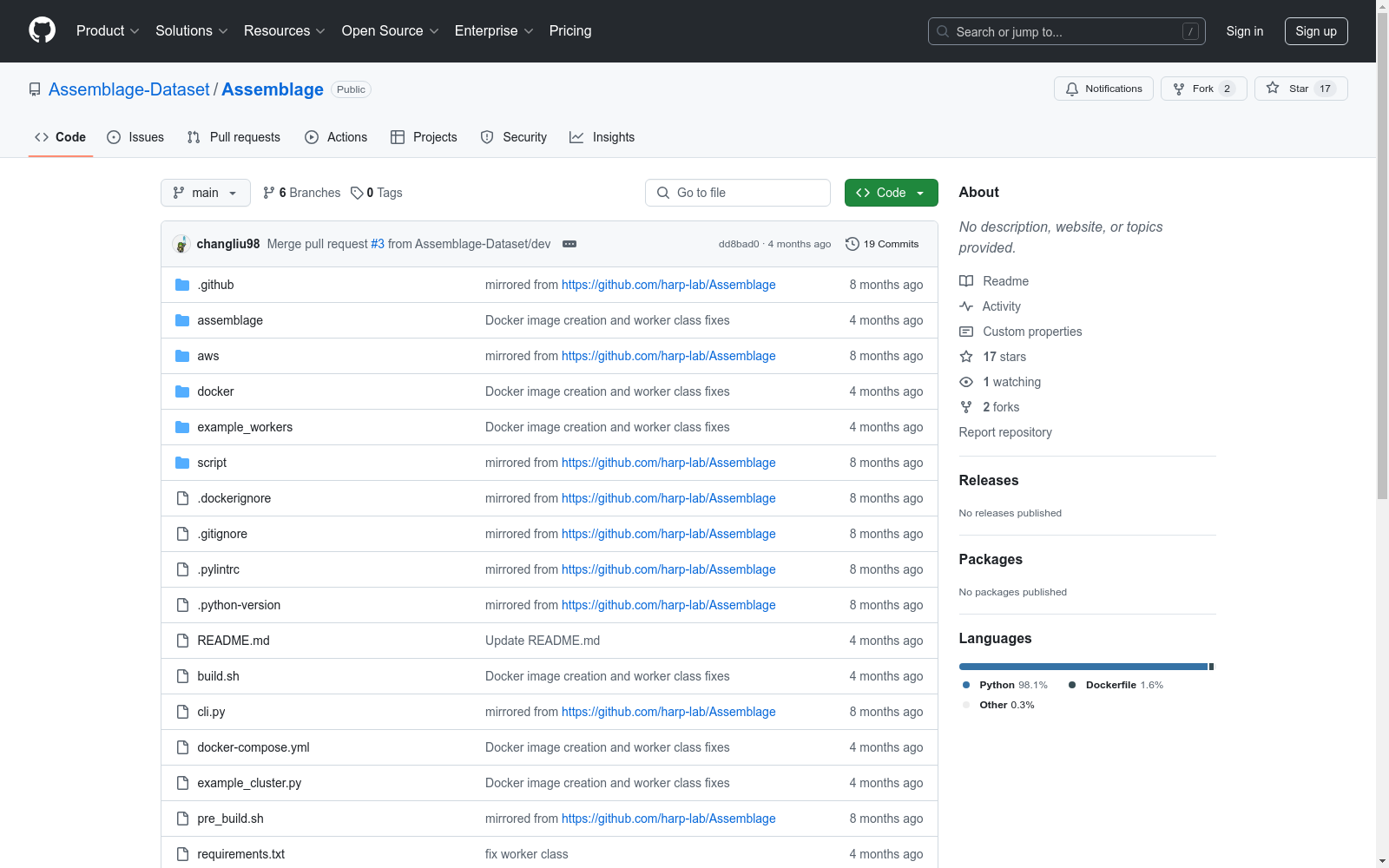Viewport: 1389px width, 868px height.
Task: Open the requirements.txt file
Action: point(241,854)
